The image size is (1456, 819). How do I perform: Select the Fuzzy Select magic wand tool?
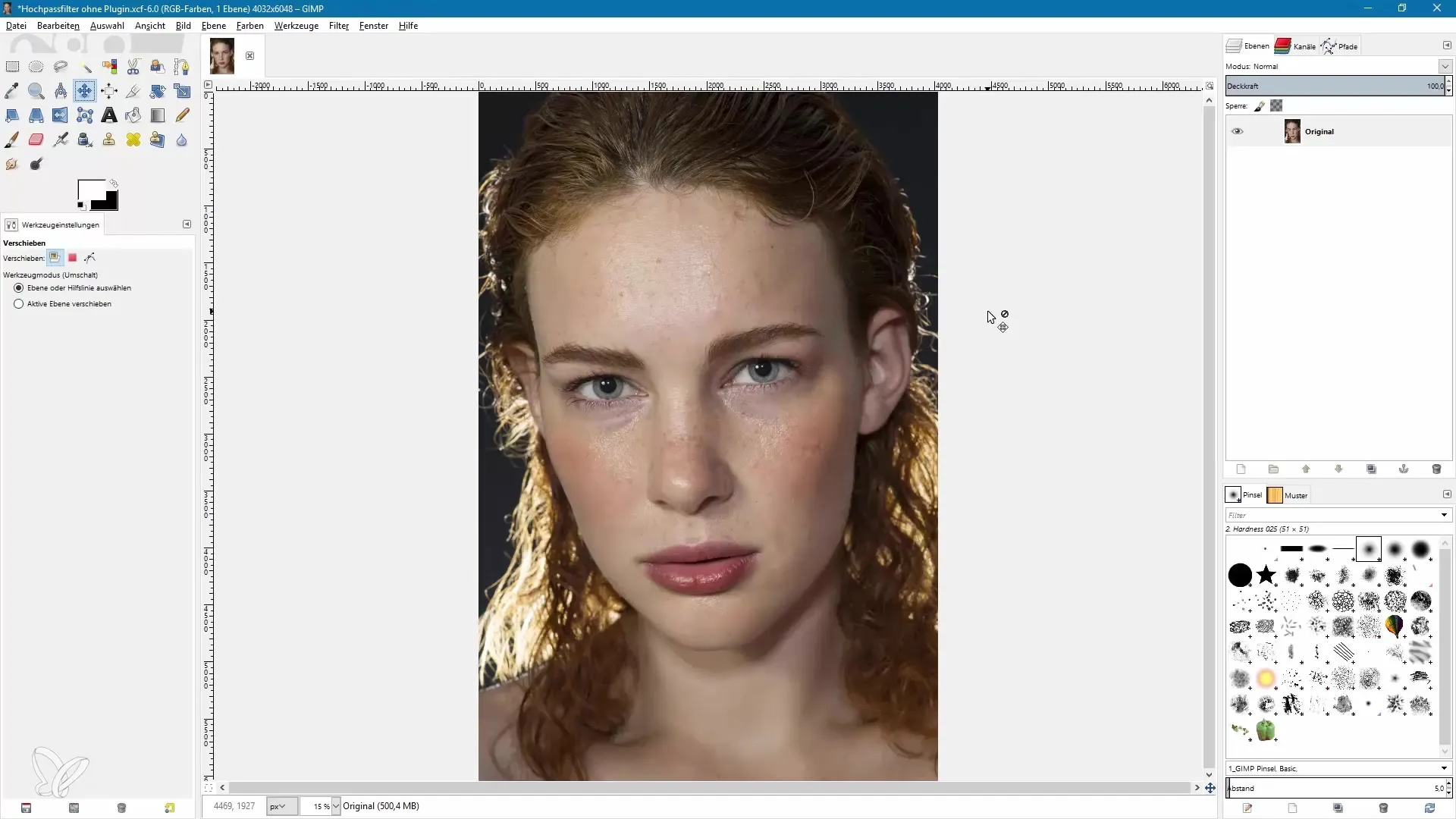coord(85,67)
